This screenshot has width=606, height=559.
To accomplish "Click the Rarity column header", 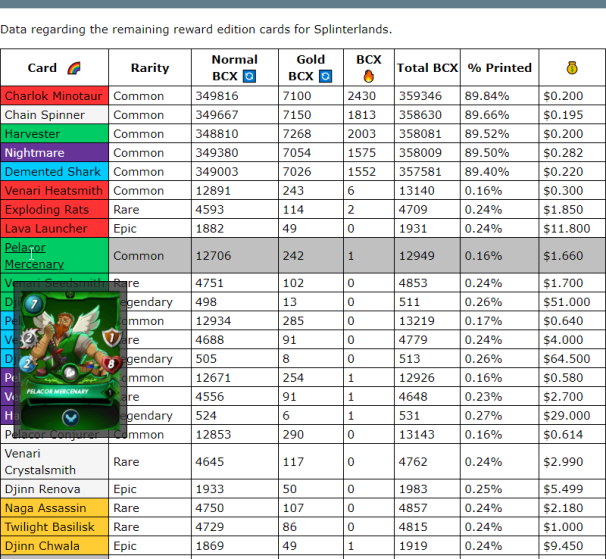I will coord(150,68).
